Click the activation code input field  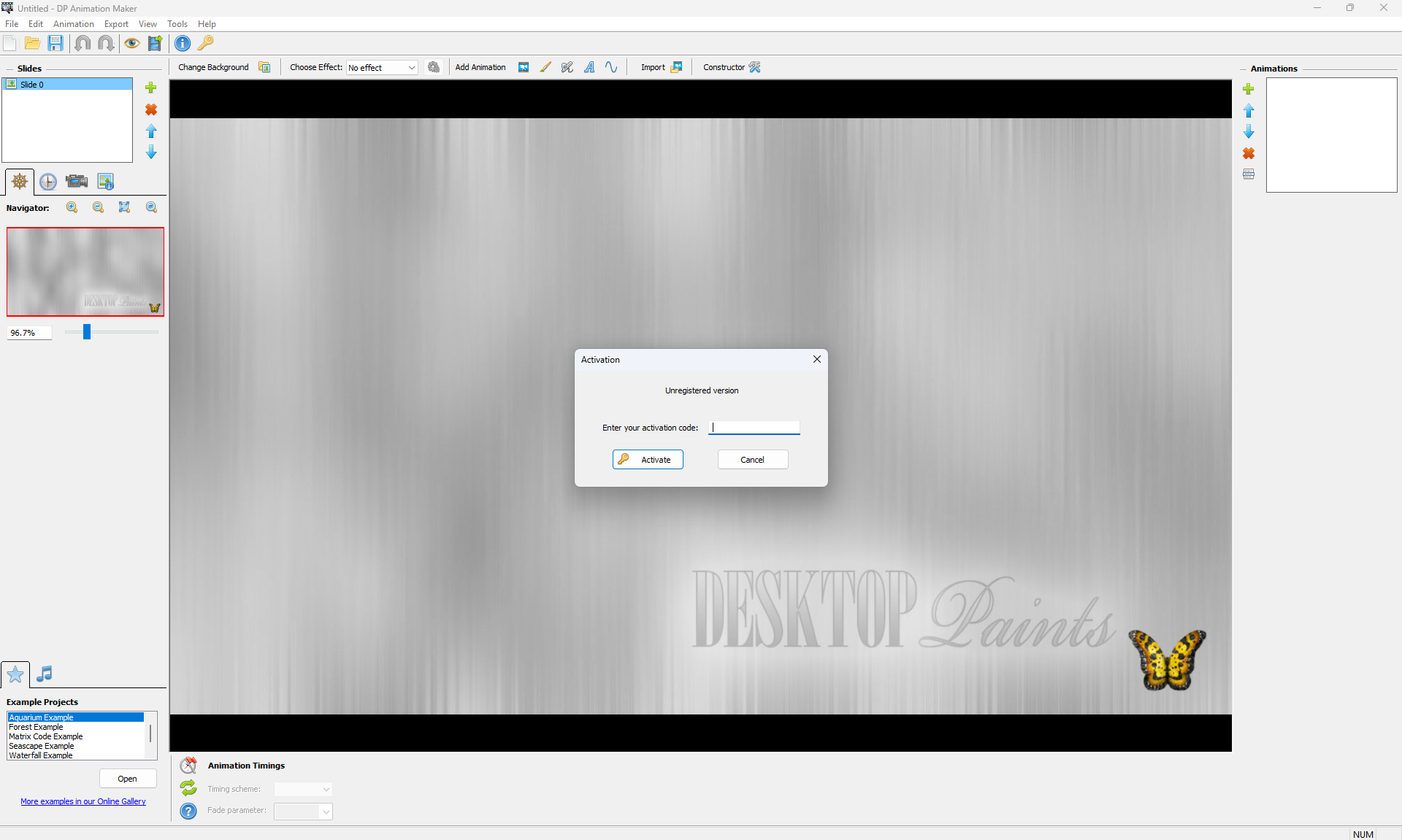point(754,428)
